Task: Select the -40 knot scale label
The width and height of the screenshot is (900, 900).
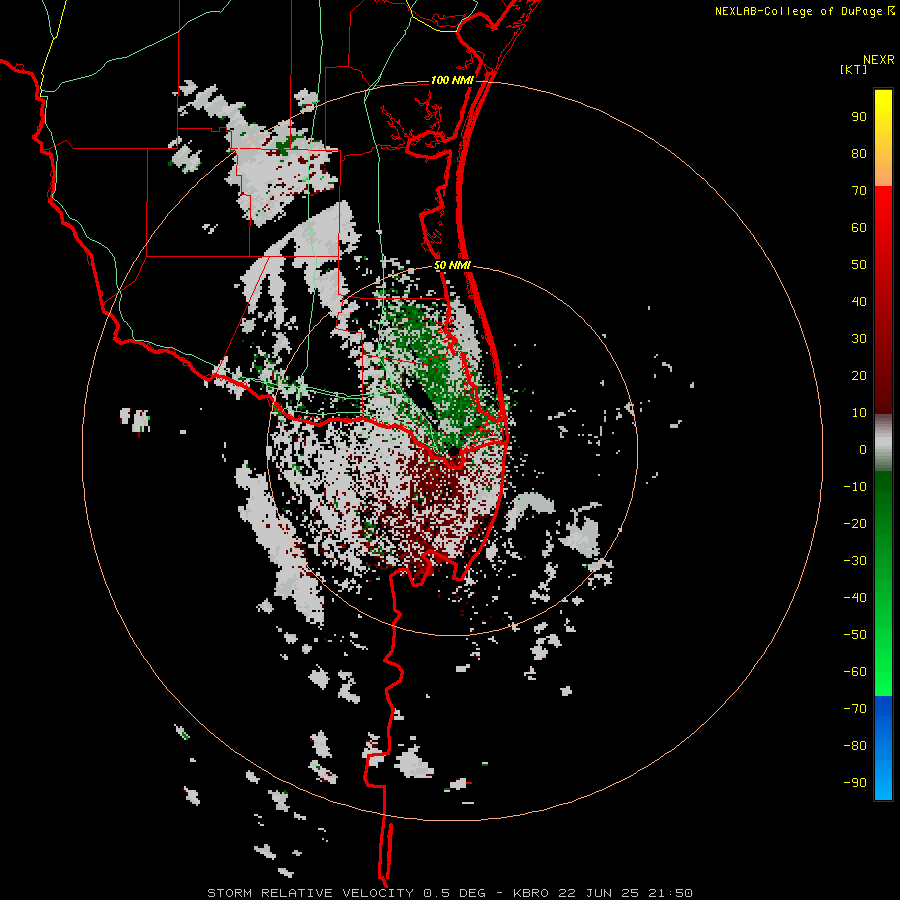Action: pyautogui.click(x=855, y=598)
